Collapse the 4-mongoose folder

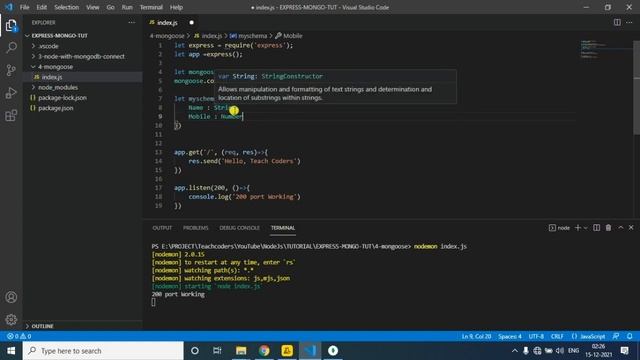tap(33, 67)
